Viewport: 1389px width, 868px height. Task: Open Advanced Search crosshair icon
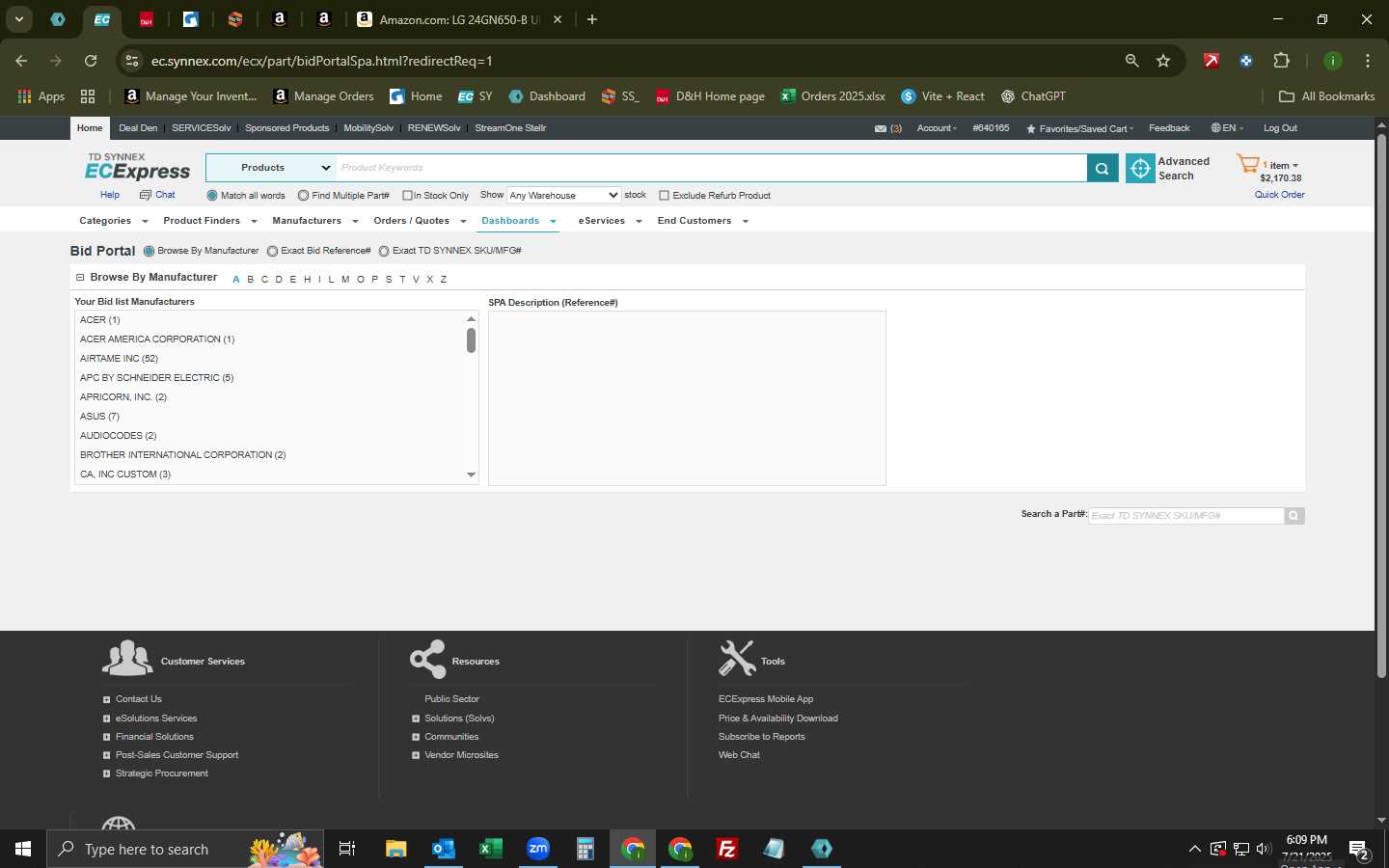coord(1140,168)
